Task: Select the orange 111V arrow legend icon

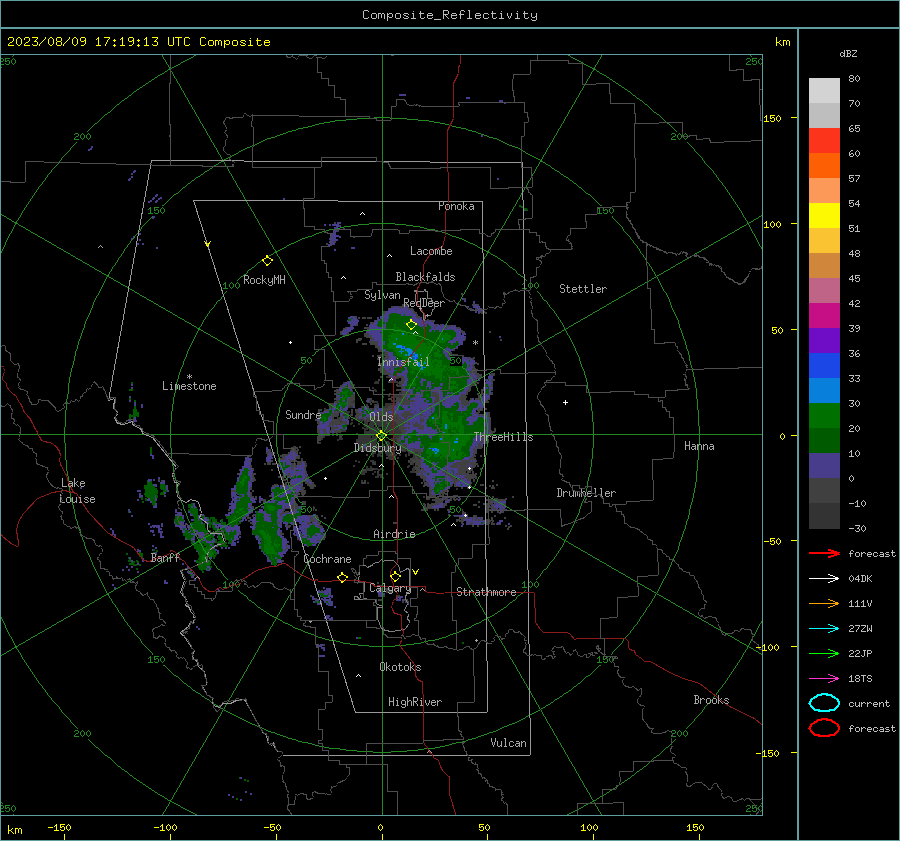Action: 824,603
